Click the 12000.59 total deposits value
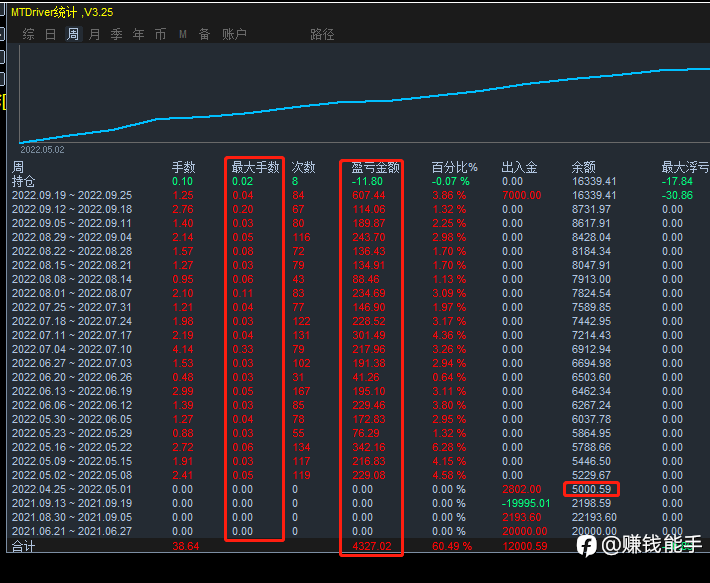This screenshot has width=710, height=583. pyautogui.click(x=525, y=546)
